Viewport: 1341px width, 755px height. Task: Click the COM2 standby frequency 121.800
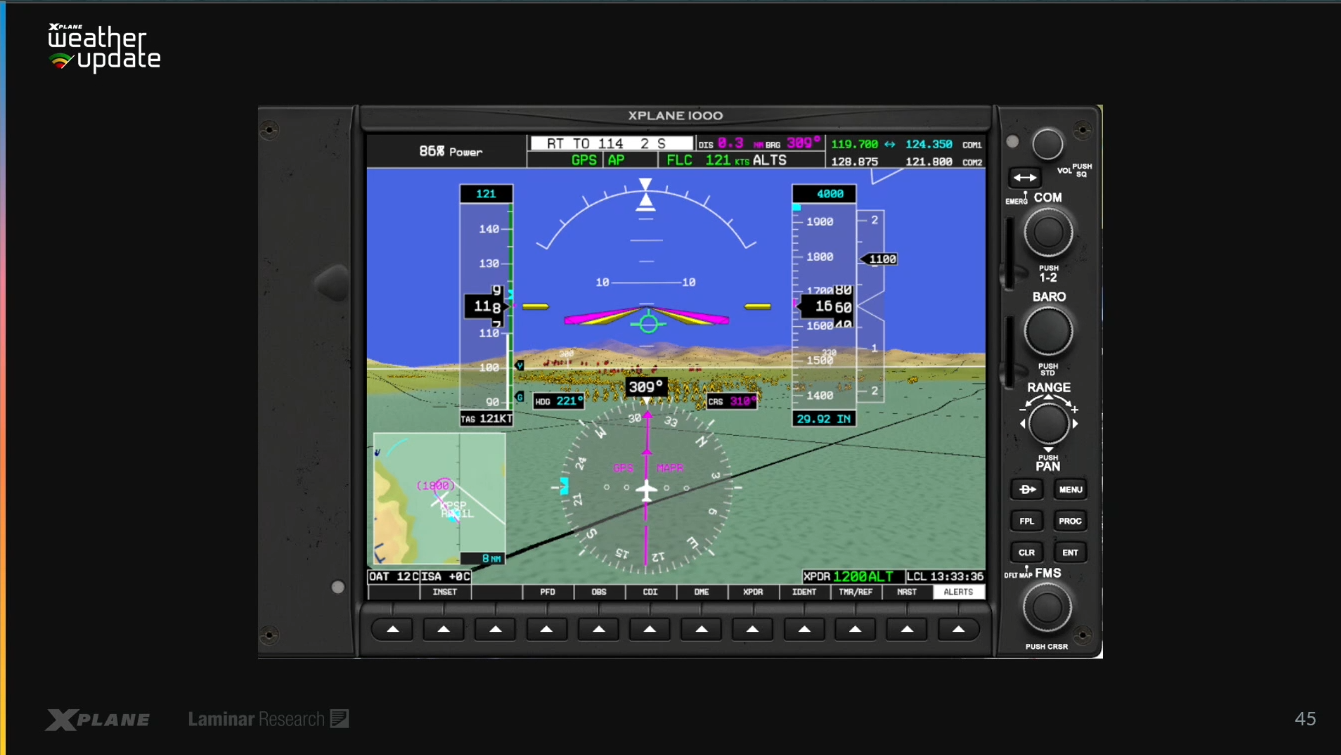(x=929, y=161)
